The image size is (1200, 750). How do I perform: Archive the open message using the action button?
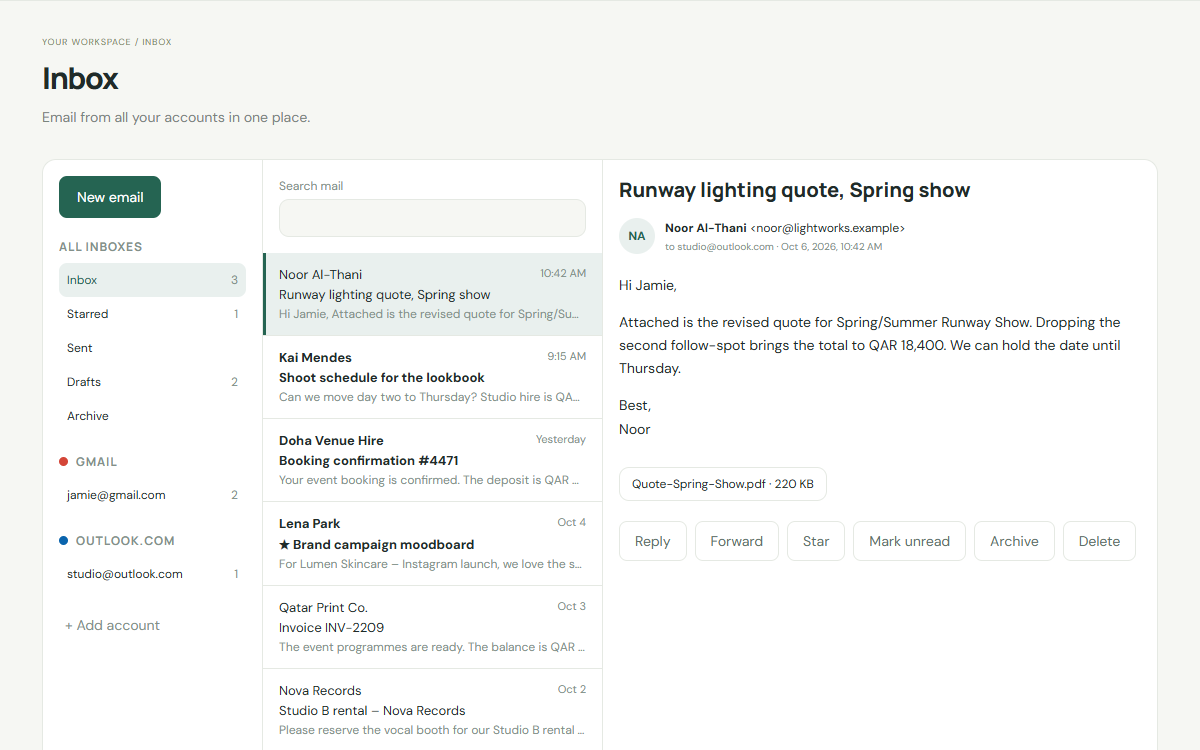click(1014, 541)
